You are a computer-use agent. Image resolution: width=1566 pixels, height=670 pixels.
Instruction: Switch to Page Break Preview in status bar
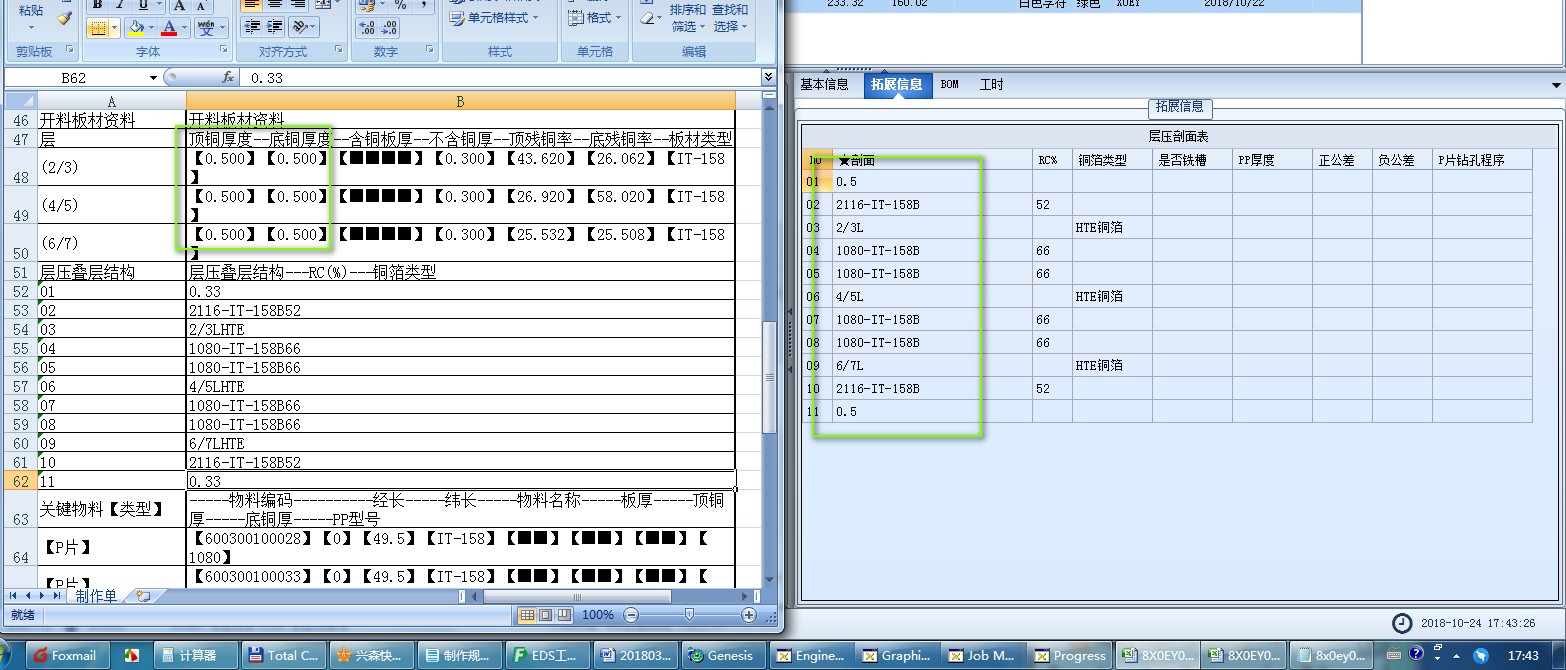pos(564,615)
